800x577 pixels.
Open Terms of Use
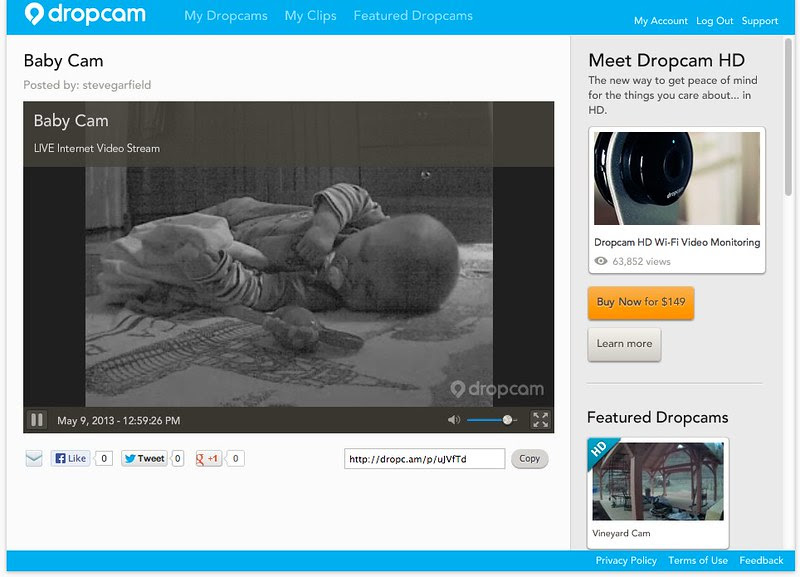coord(698,560)
